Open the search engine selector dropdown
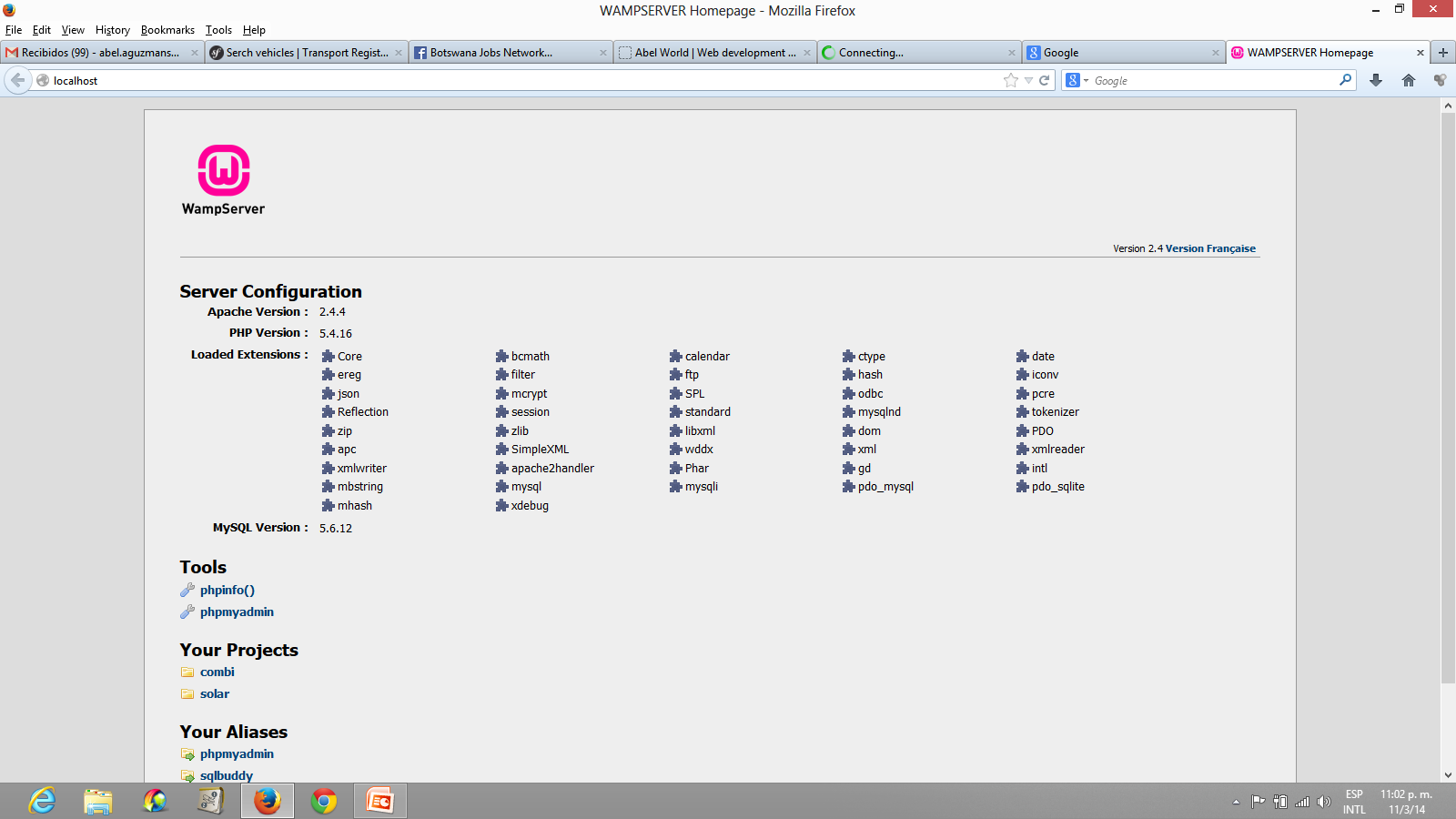The height and width of the screenshot is (819, 1456). pos(1077,80)
